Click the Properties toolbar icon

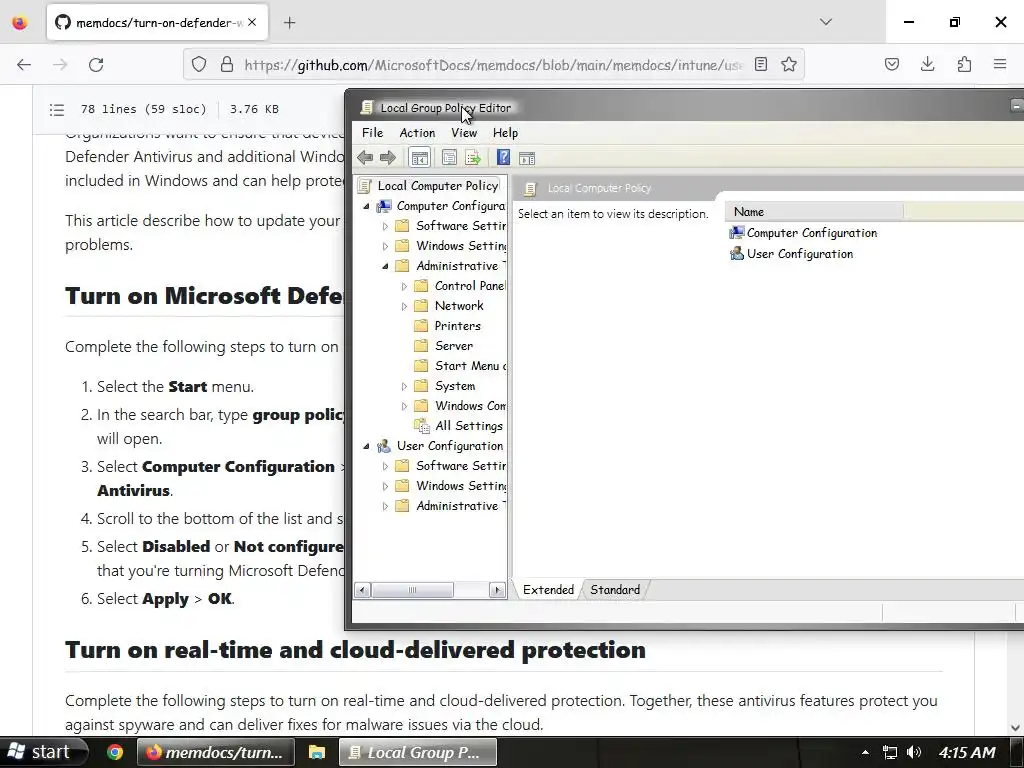(449, 157)
